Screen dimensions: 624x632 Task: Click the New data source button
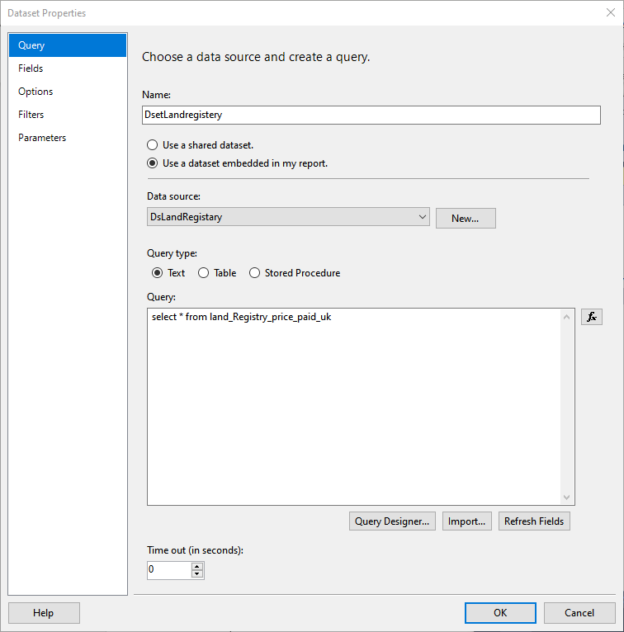tap(465, 218)
